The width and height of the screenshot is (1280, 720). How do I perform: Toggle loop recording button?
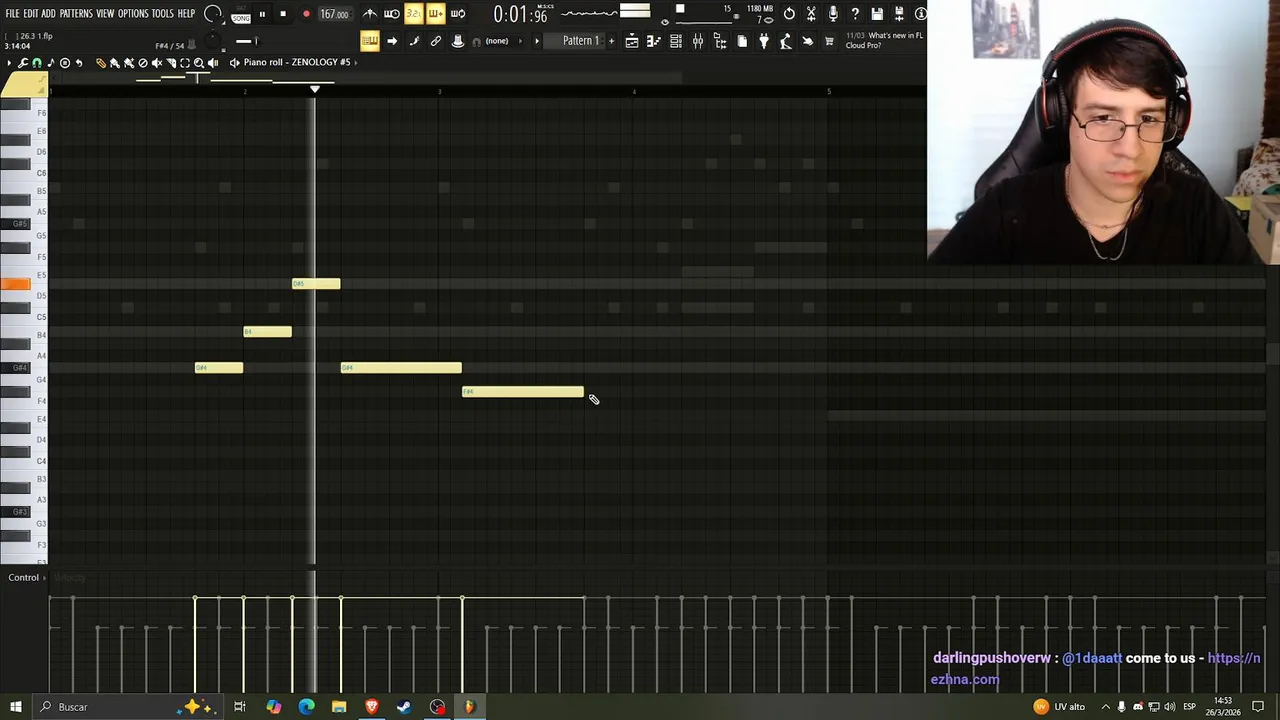[x=458, y=14]
